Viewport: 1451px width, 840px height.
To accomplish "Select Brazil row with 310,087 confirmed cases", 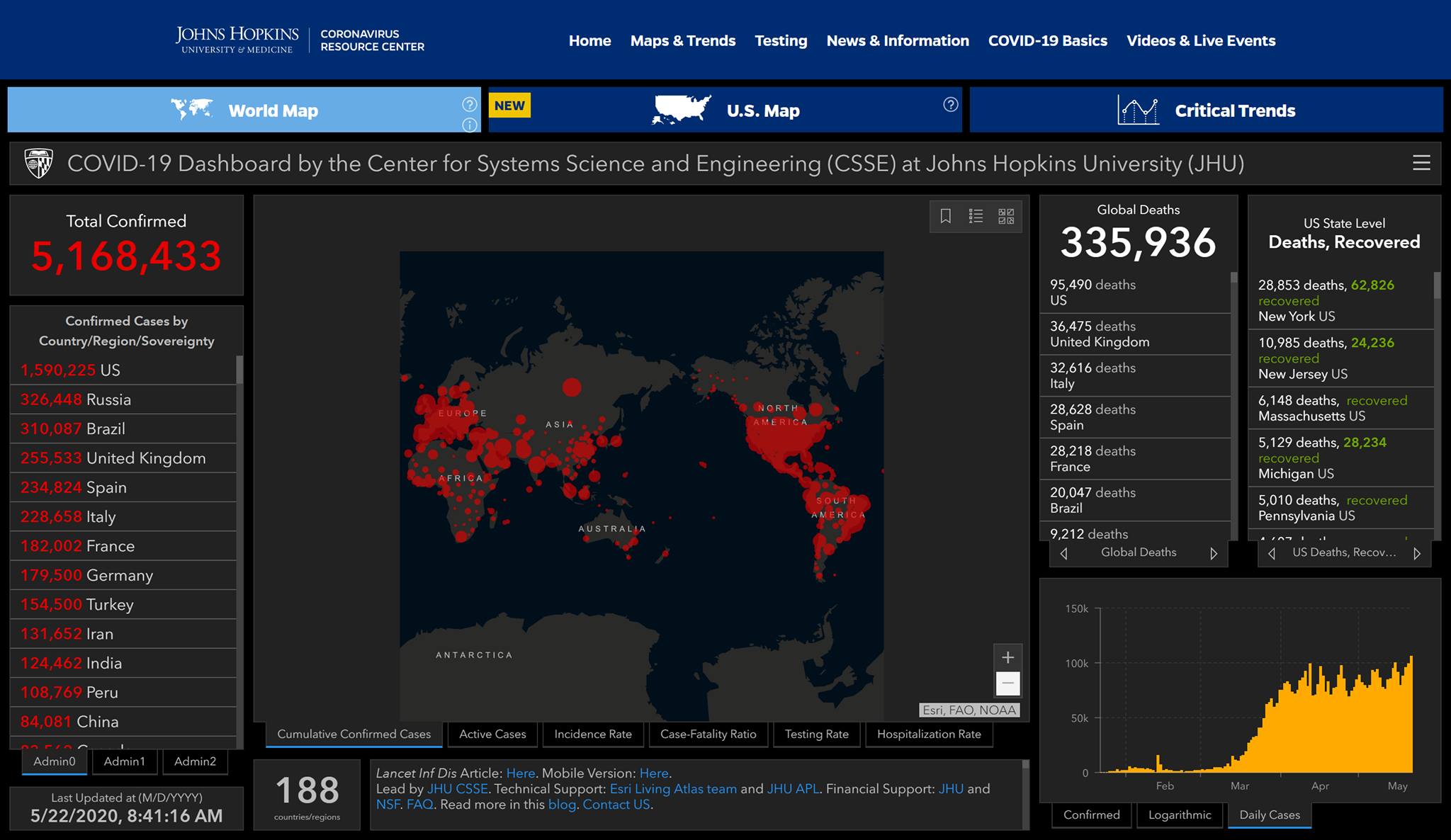I will pos(123,428).
